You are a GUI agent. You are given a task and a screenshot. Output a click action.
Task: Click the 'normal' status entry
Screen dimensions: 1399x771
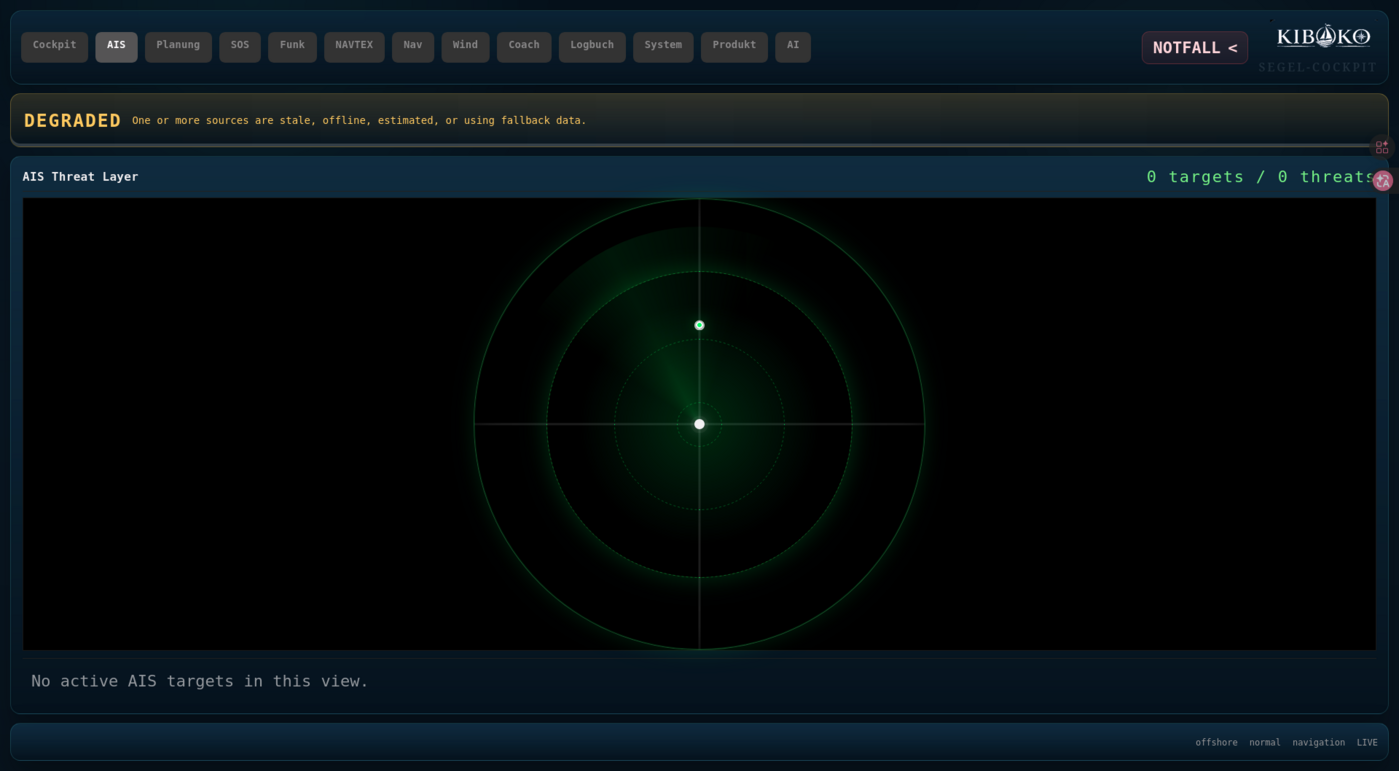tap(1264, 743)
